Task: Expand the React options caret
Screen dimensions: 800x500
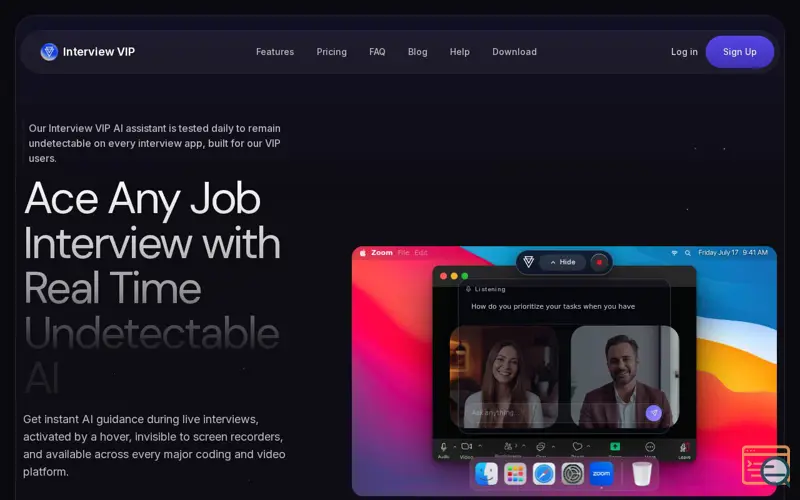Action: click(x=589, y=446)
